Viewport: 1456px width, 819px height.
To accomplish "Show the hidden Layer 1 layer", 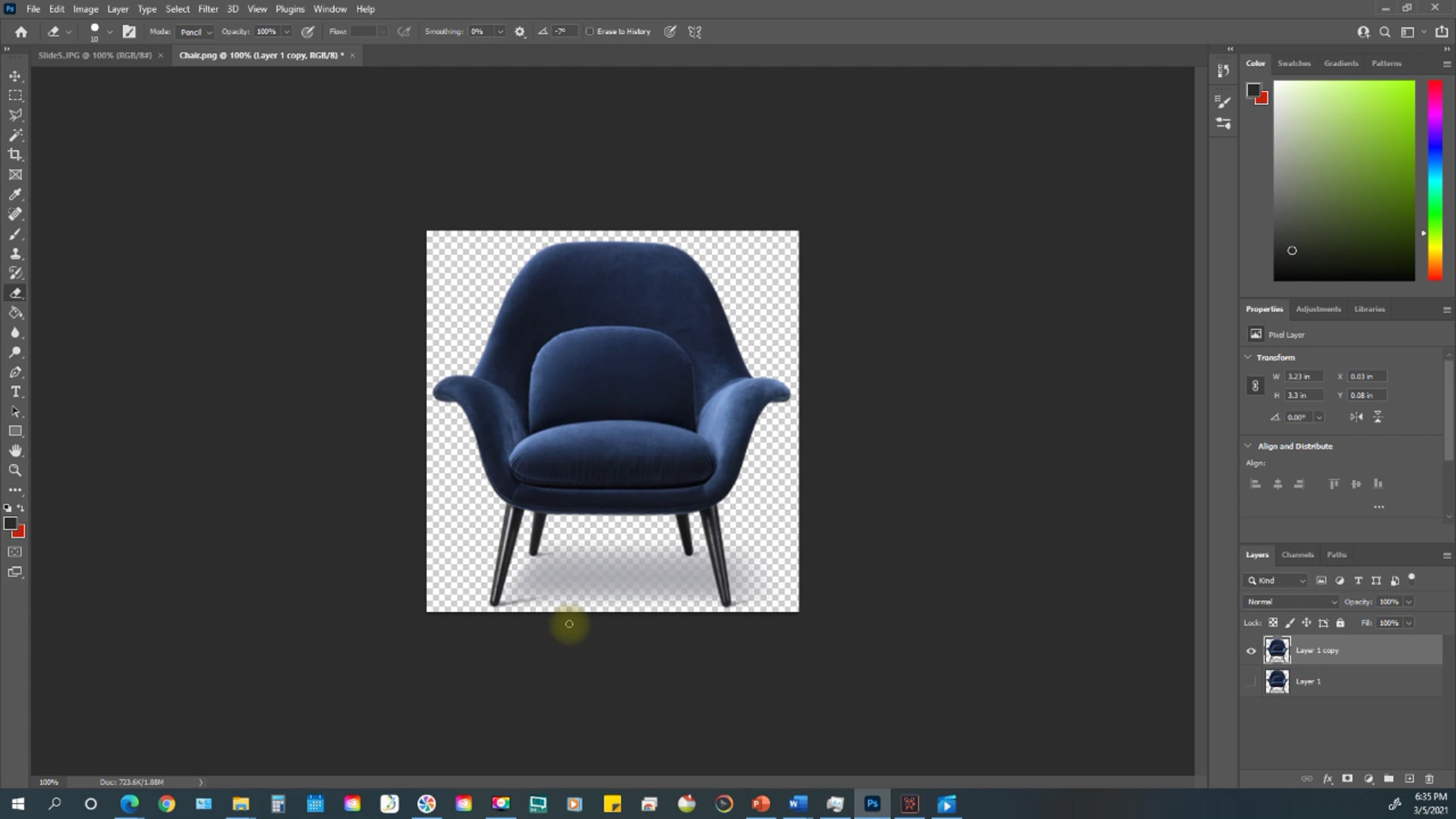I will (1251, 682).
